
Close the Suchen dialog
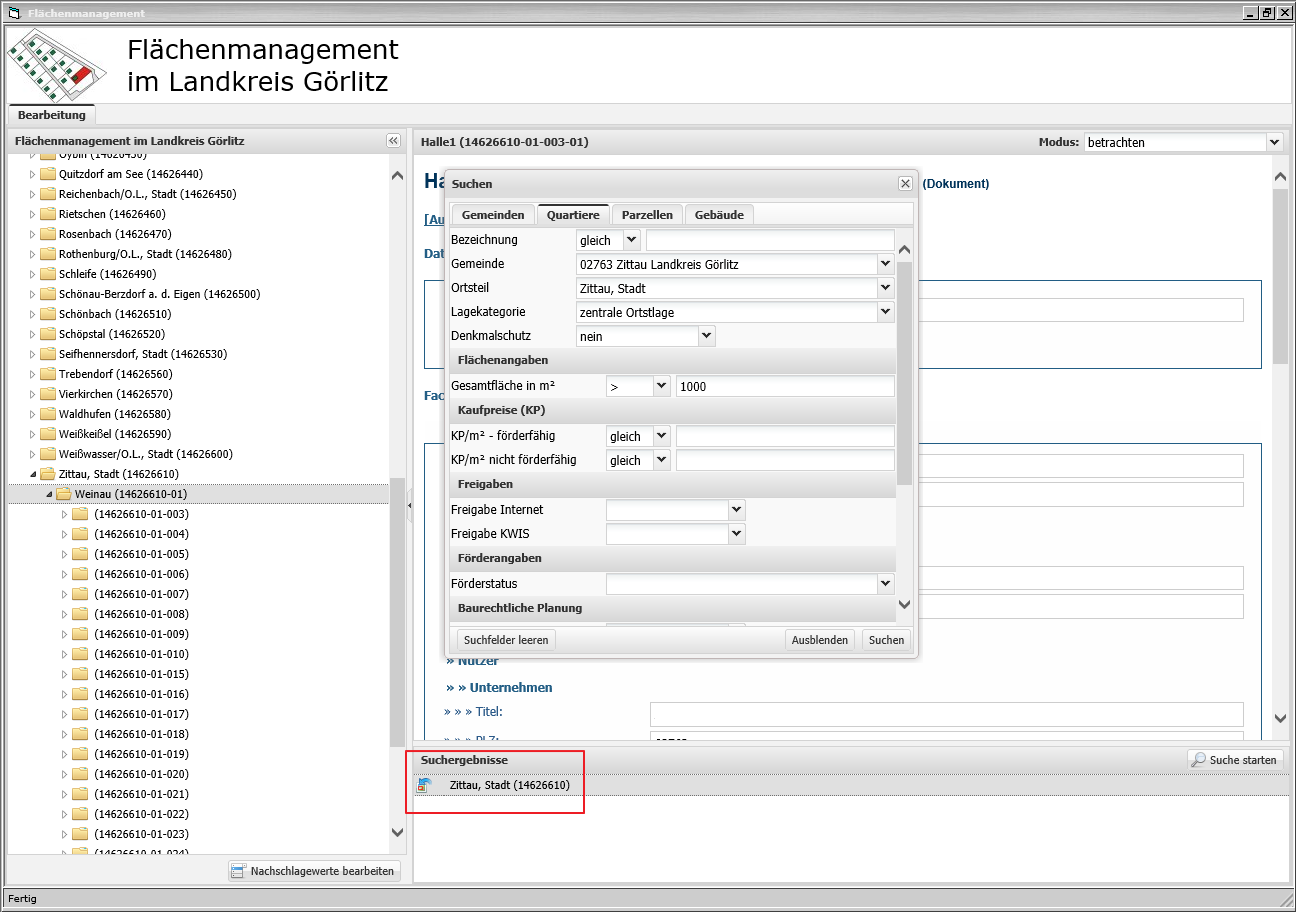click(904, 184)
